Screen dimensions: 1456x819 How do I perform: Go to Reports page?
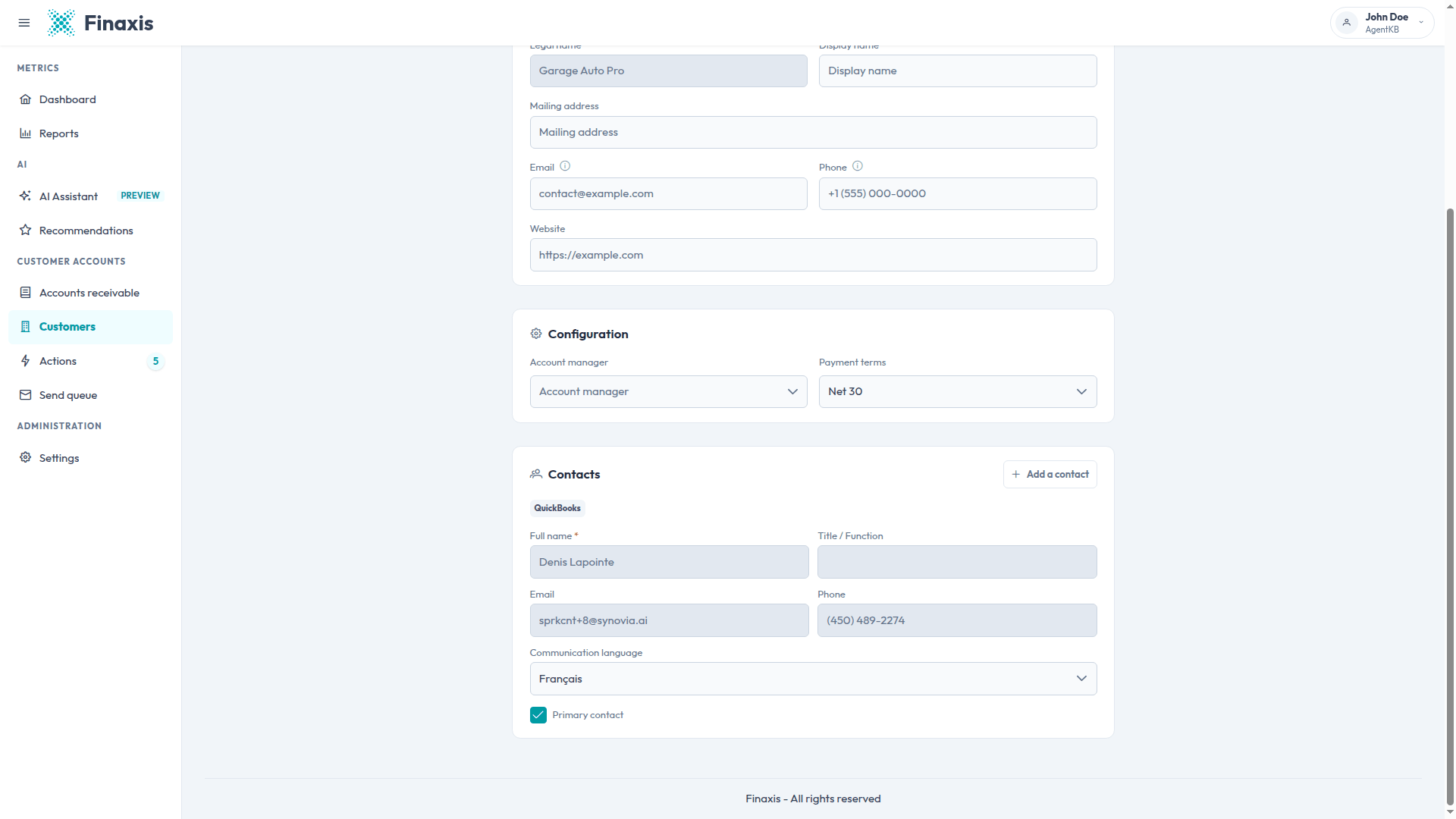tap(90, 133)
